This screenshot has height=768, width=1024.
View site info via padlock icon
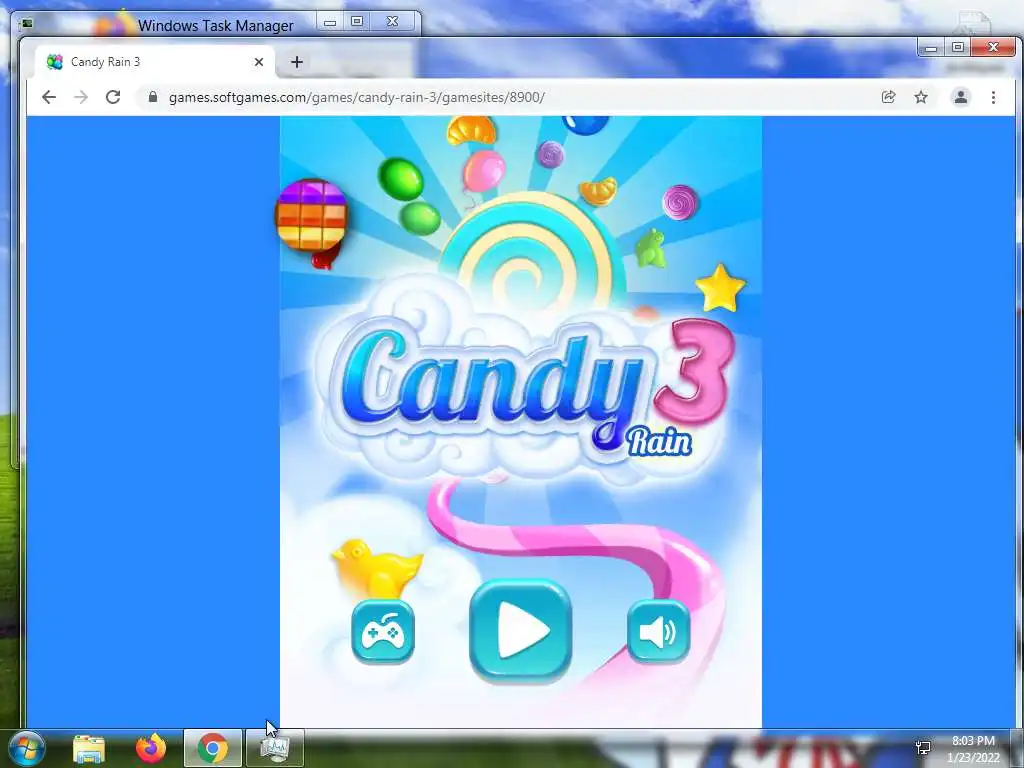tap(153, 97)
